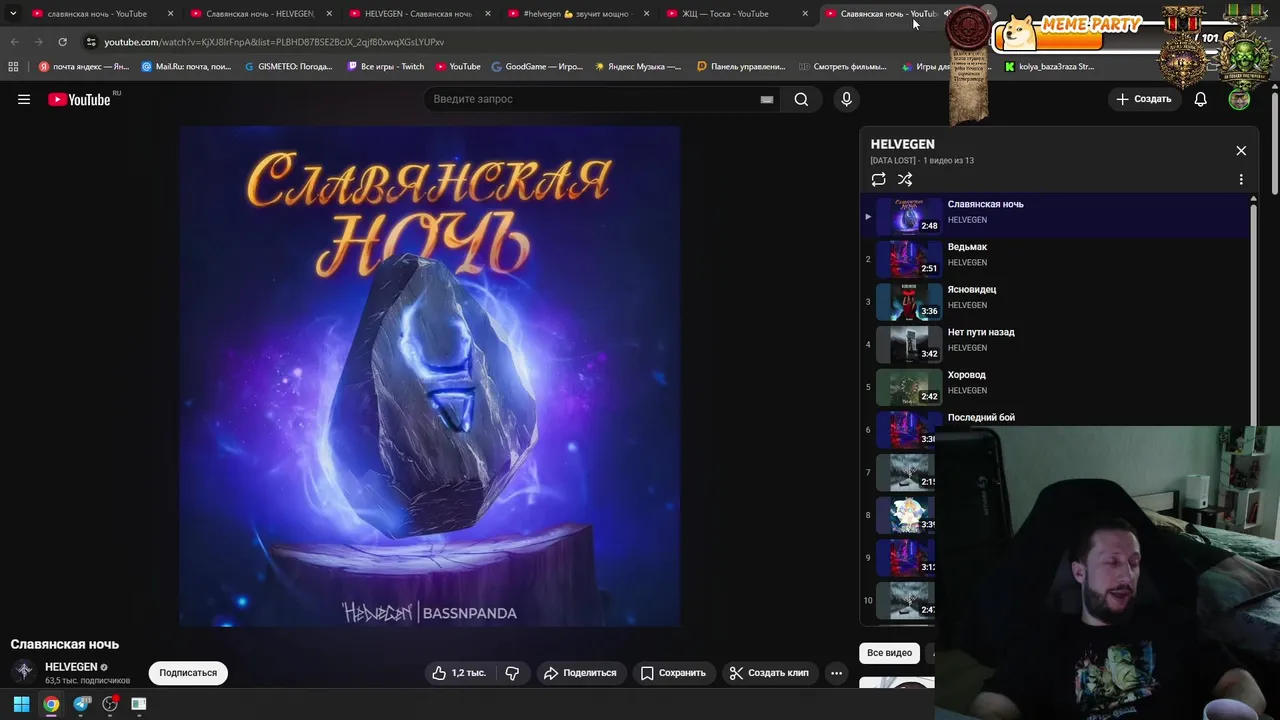Open the account avatar menu
This screenshot has height=720, width=1280.
coord(1239,99)
